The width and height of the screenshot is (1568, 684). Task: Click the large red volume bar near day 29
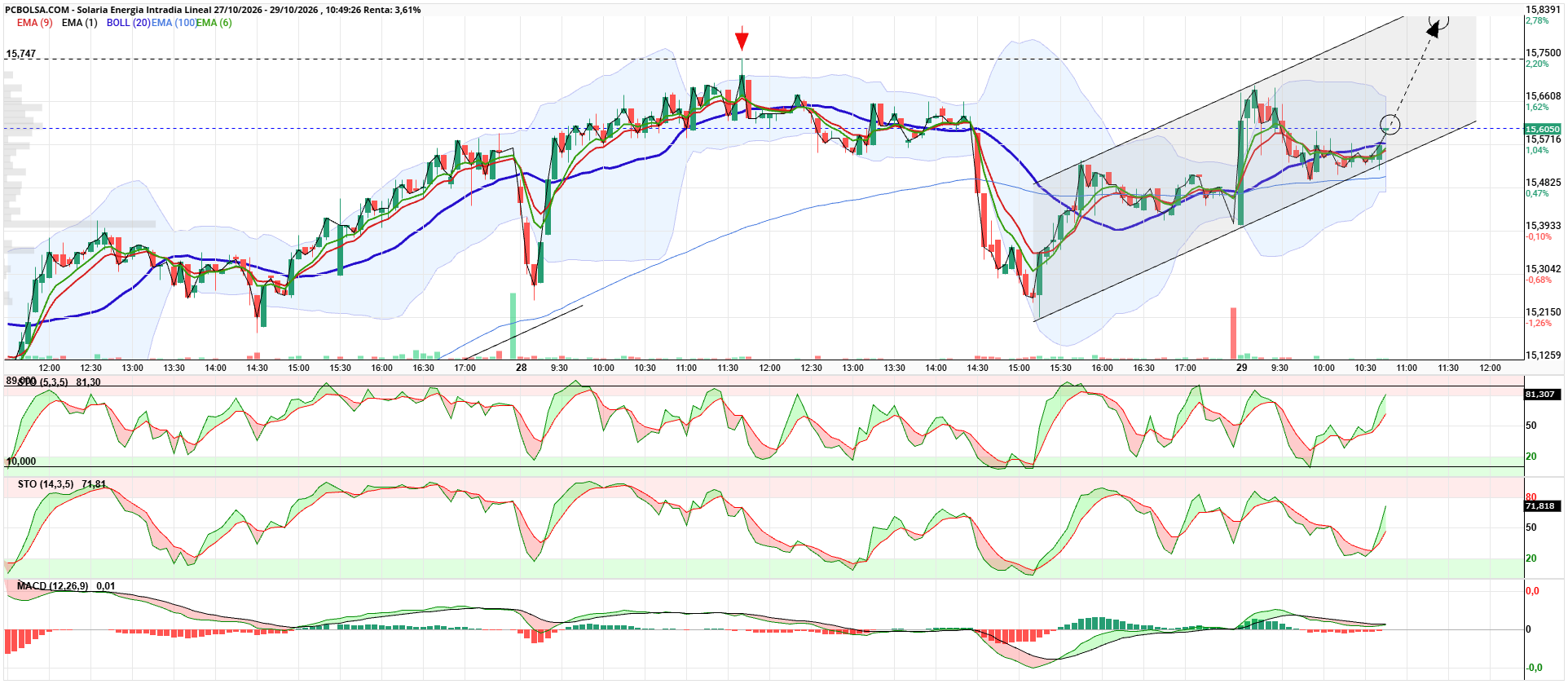tap(1234, 333)
